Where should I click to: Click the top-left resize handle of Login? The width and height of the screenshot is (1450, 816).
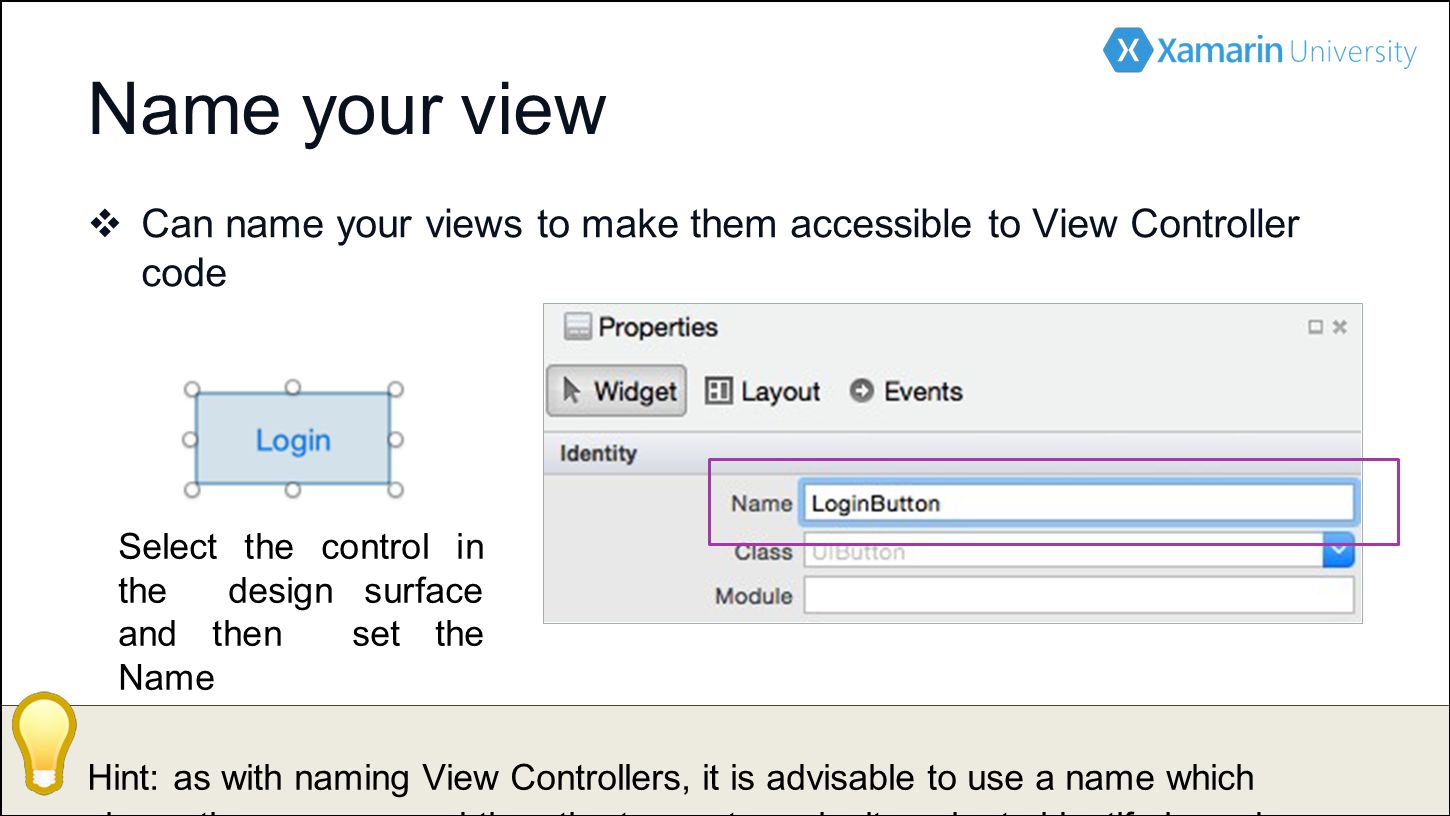tap(193, 389)
